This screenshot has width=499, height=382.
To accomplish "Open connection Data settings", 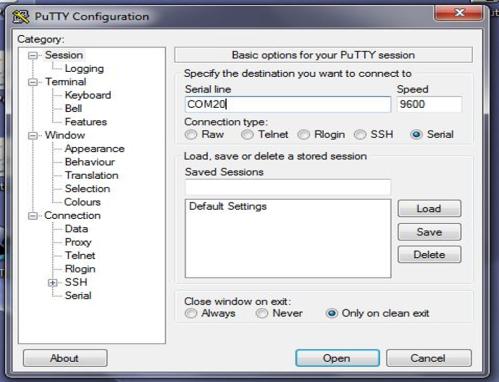I will tap(77, 229).
